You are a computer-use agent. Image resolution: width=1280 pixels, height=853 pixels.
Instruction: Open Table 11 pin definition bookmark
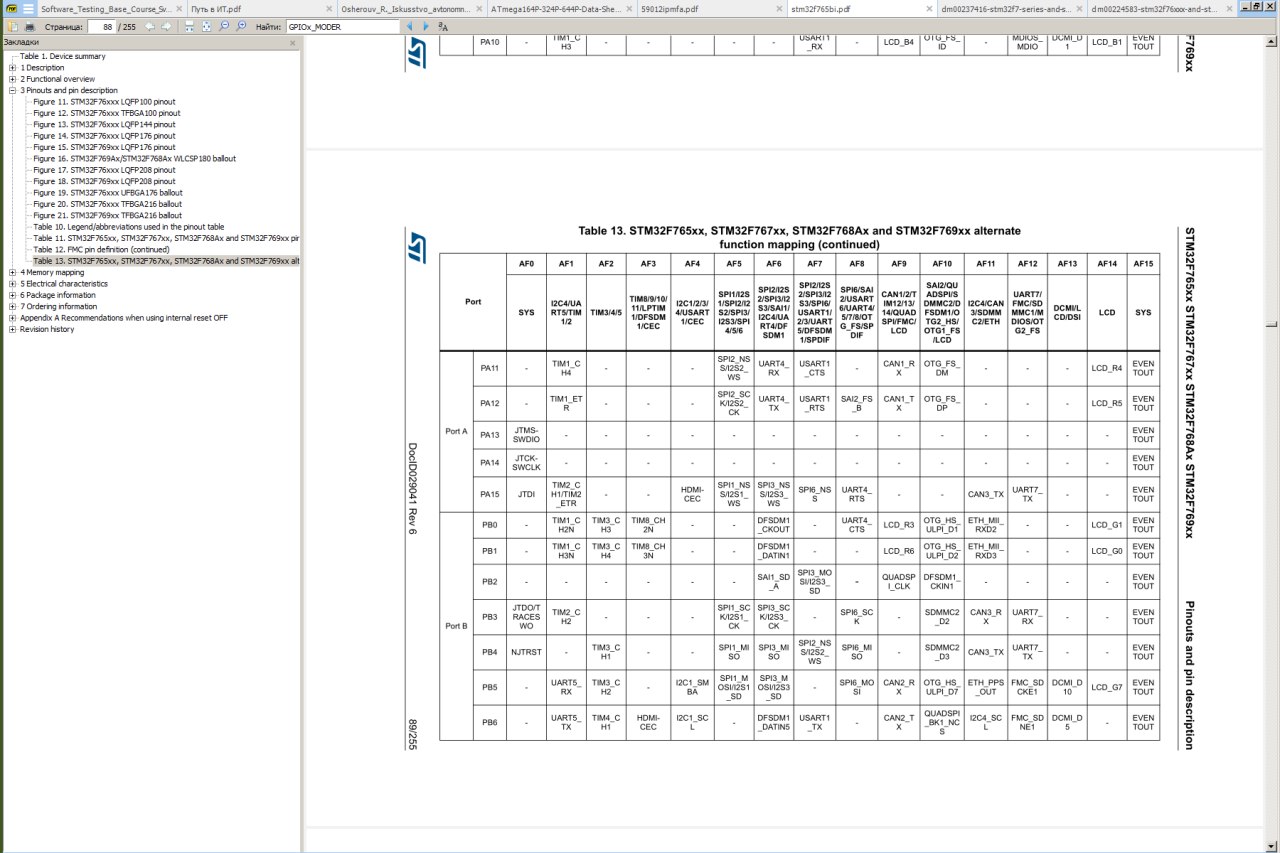[165, 238]
